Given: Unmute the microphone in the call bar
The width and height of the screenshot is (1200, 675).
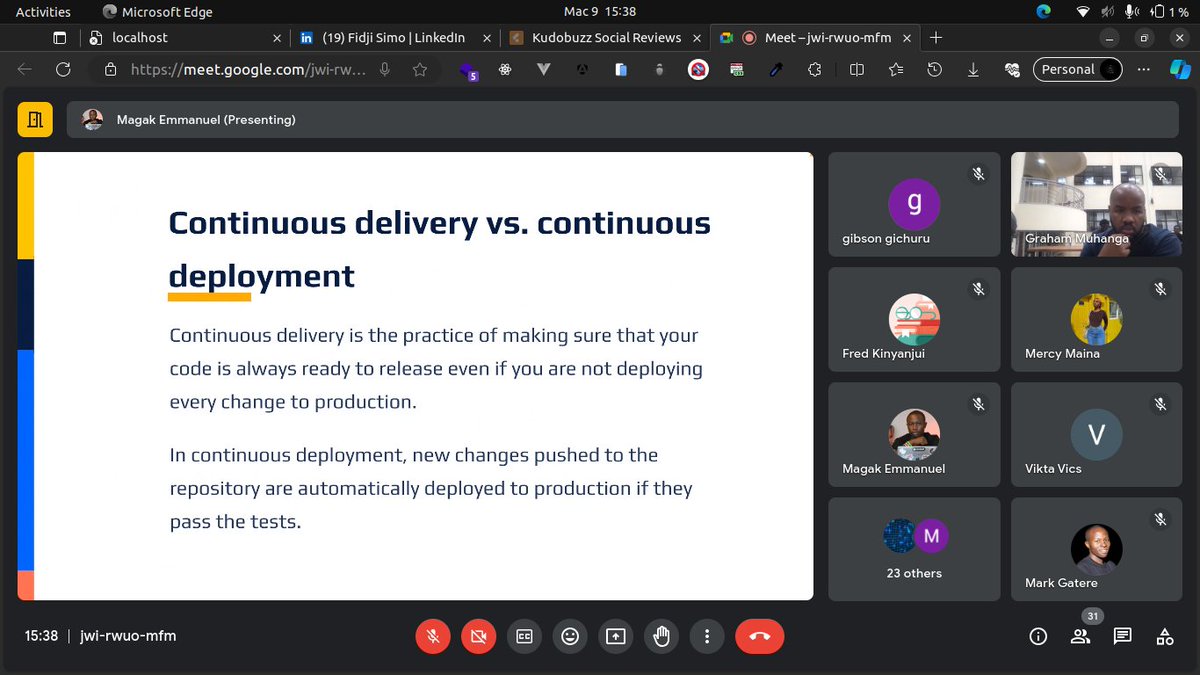Looking at the screenshot, I should (x=433, y=636).
